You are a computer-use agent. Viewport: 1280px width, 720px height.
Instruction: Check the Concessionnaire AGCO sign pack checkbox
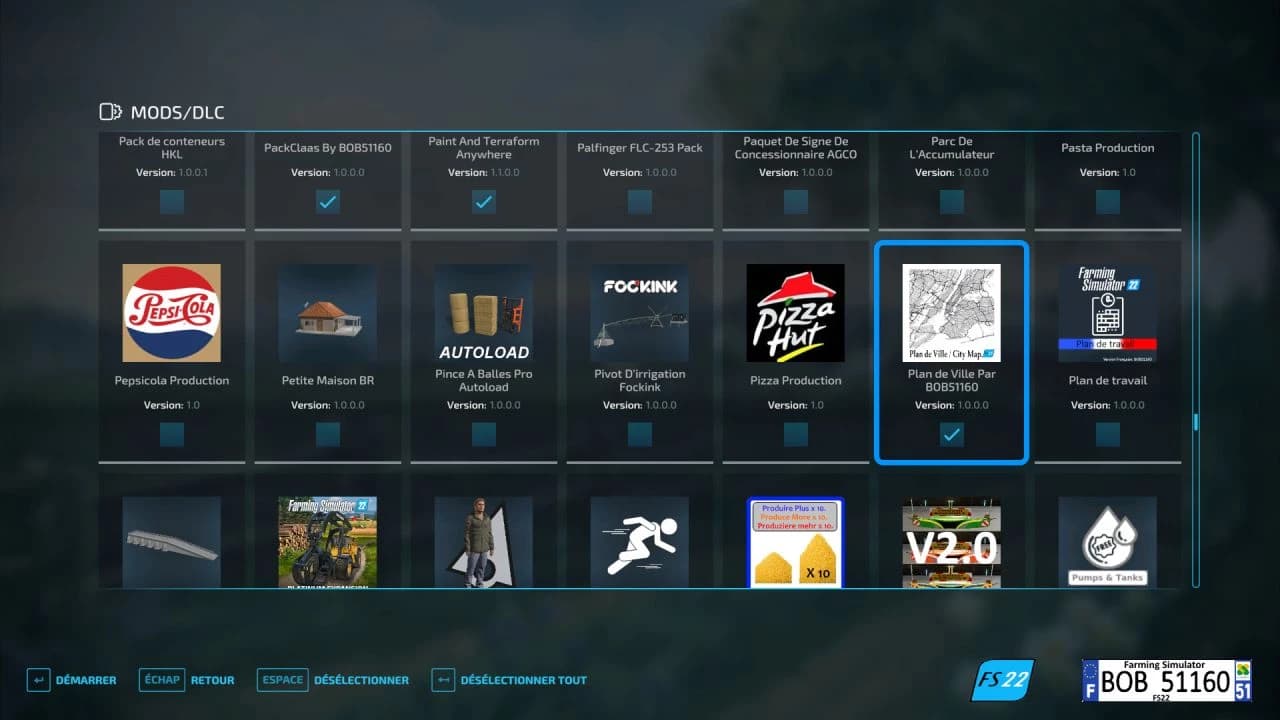click(x=796, y=202)
